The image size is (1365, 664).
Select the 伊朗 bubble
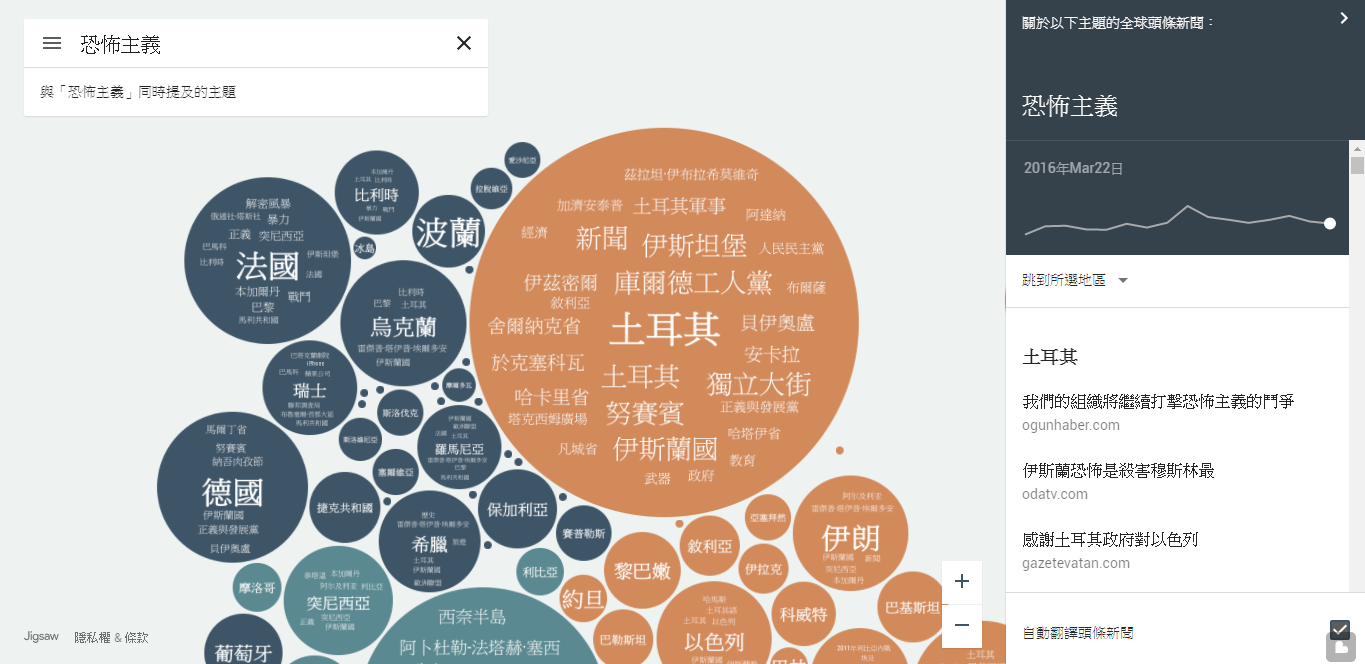tap(850, 534)
